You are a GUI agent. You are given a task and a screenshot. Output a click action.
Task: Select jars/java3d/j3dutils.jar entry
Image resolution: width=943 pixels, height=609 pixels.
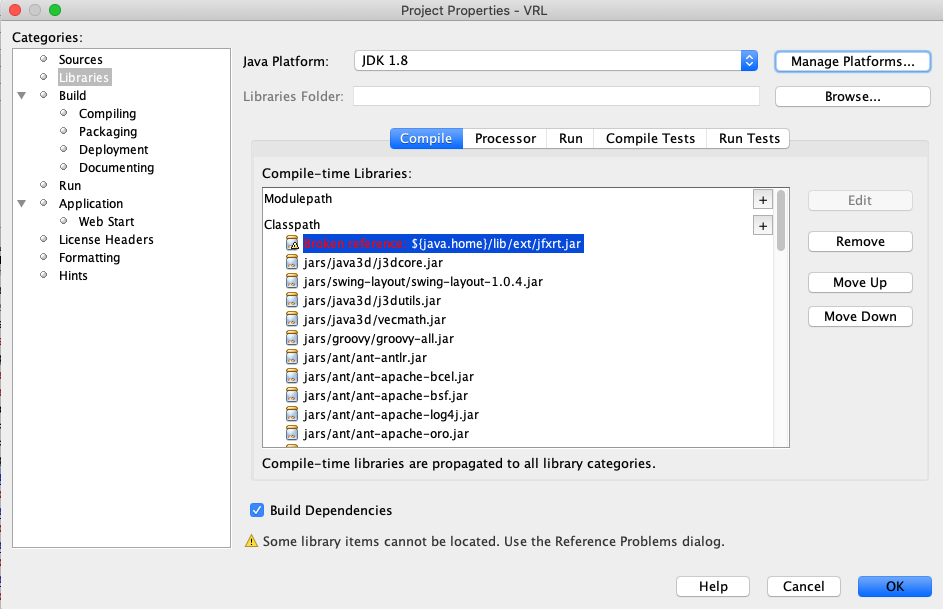372,301
